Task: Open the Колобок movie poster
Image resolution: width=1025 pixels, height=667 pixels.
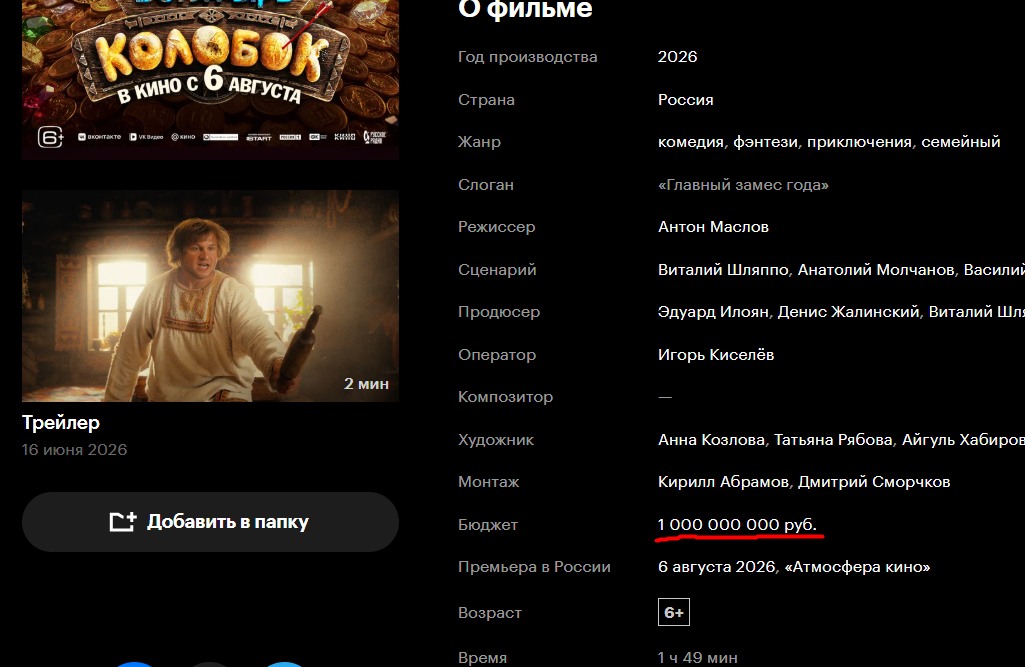Action: click(210, 79)
